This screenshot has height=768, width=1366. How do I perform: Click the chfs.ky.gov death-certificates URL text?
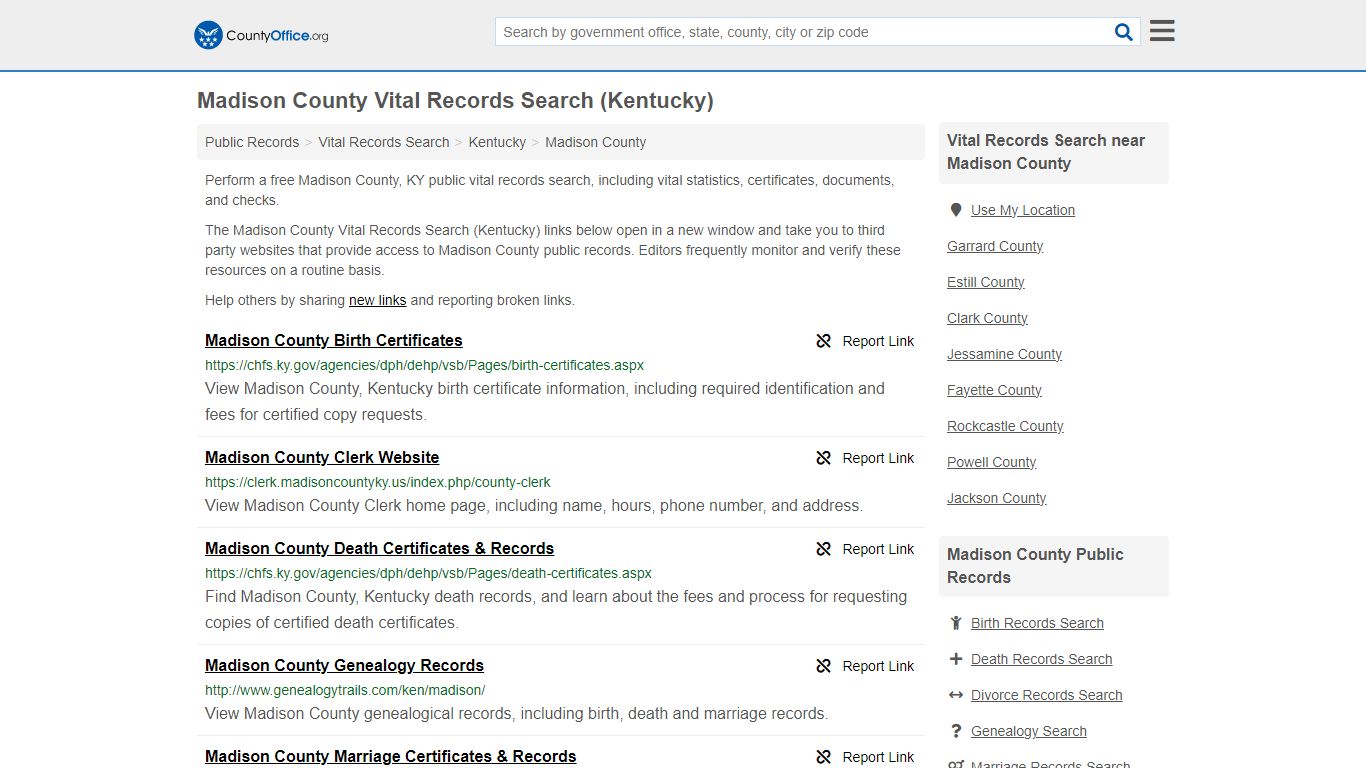point(428,573)
